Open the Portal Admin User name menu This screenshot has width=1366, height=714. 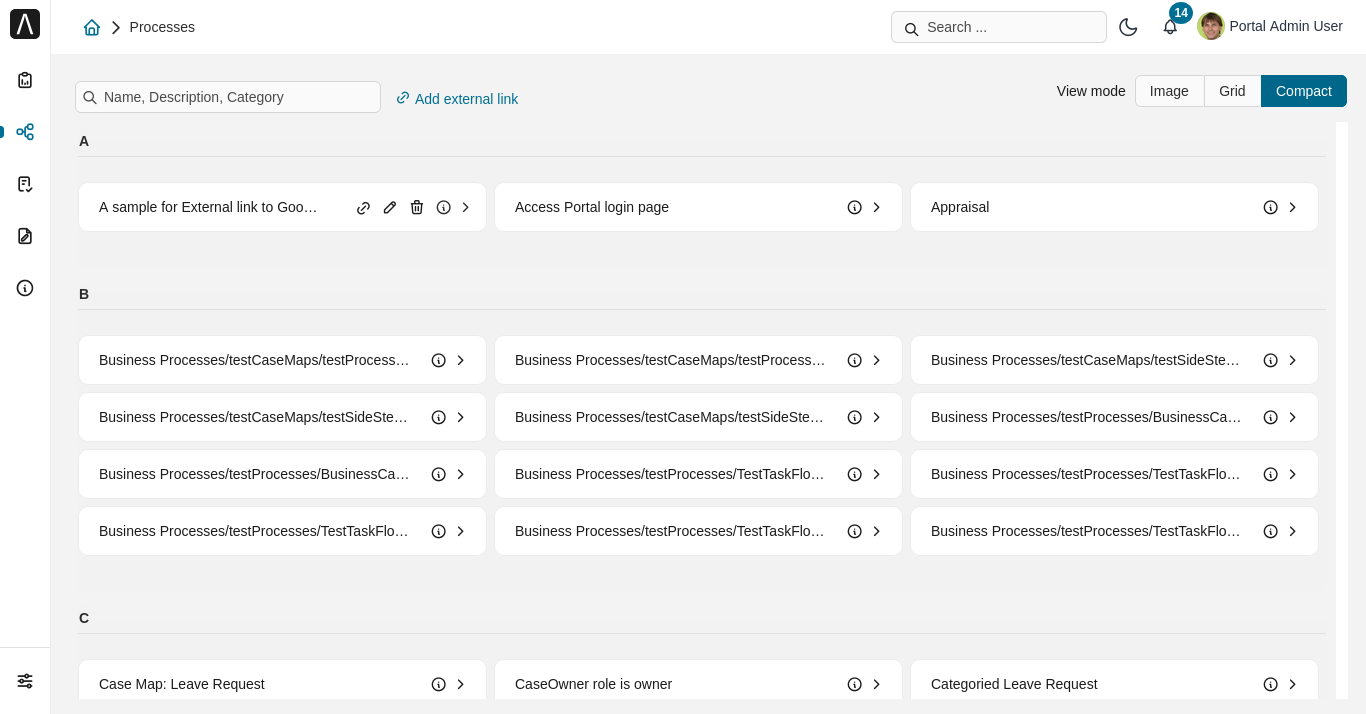tap(1286, 26)
